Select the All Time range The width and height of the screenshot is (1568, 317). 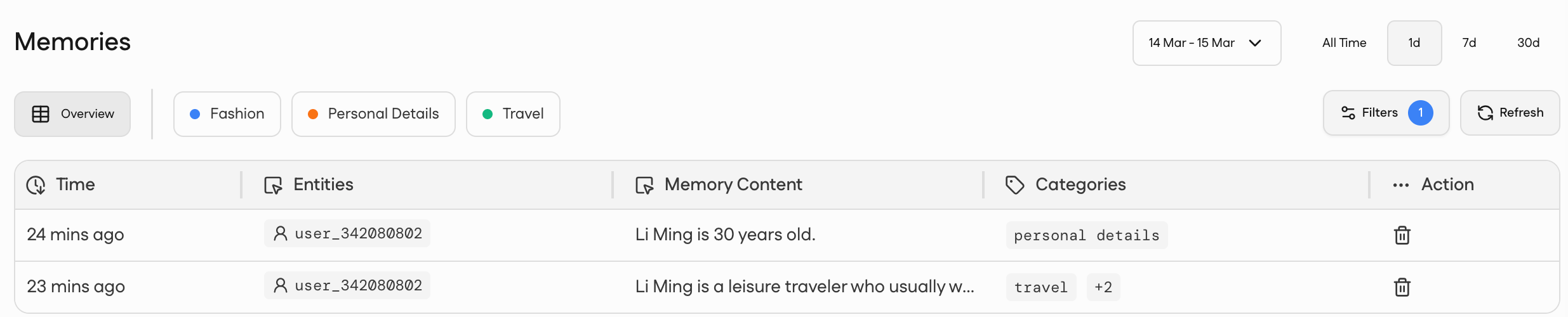coord(1344,43)
